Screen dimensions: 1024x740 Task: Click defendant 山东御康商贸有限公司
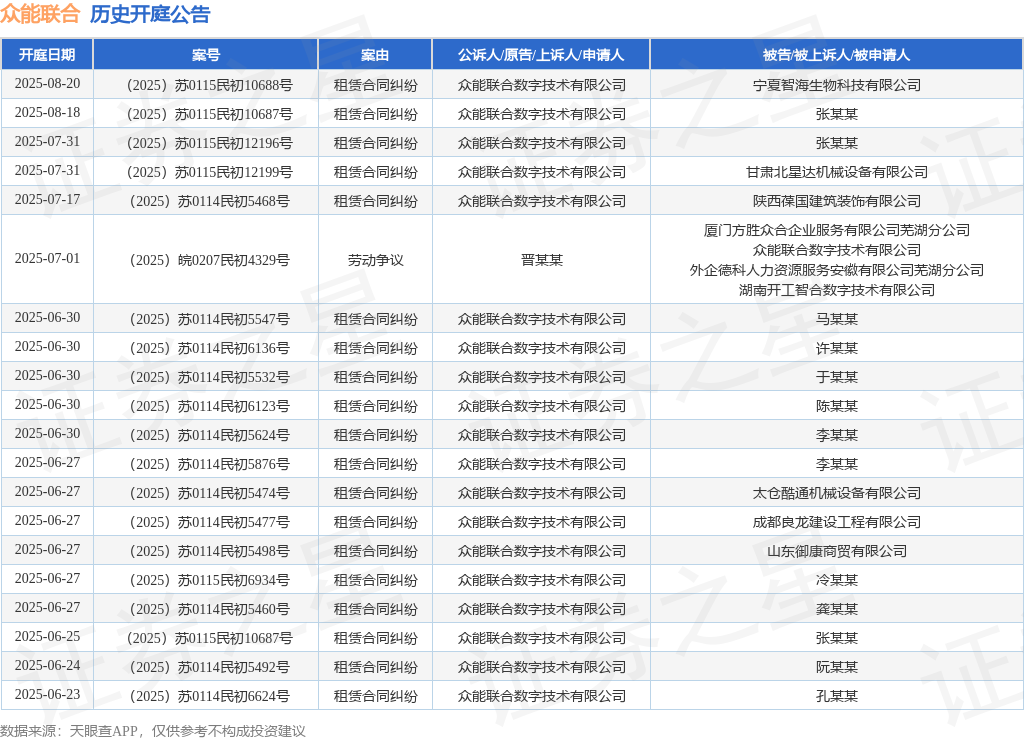pyautogui.click(x=837, y=551)
